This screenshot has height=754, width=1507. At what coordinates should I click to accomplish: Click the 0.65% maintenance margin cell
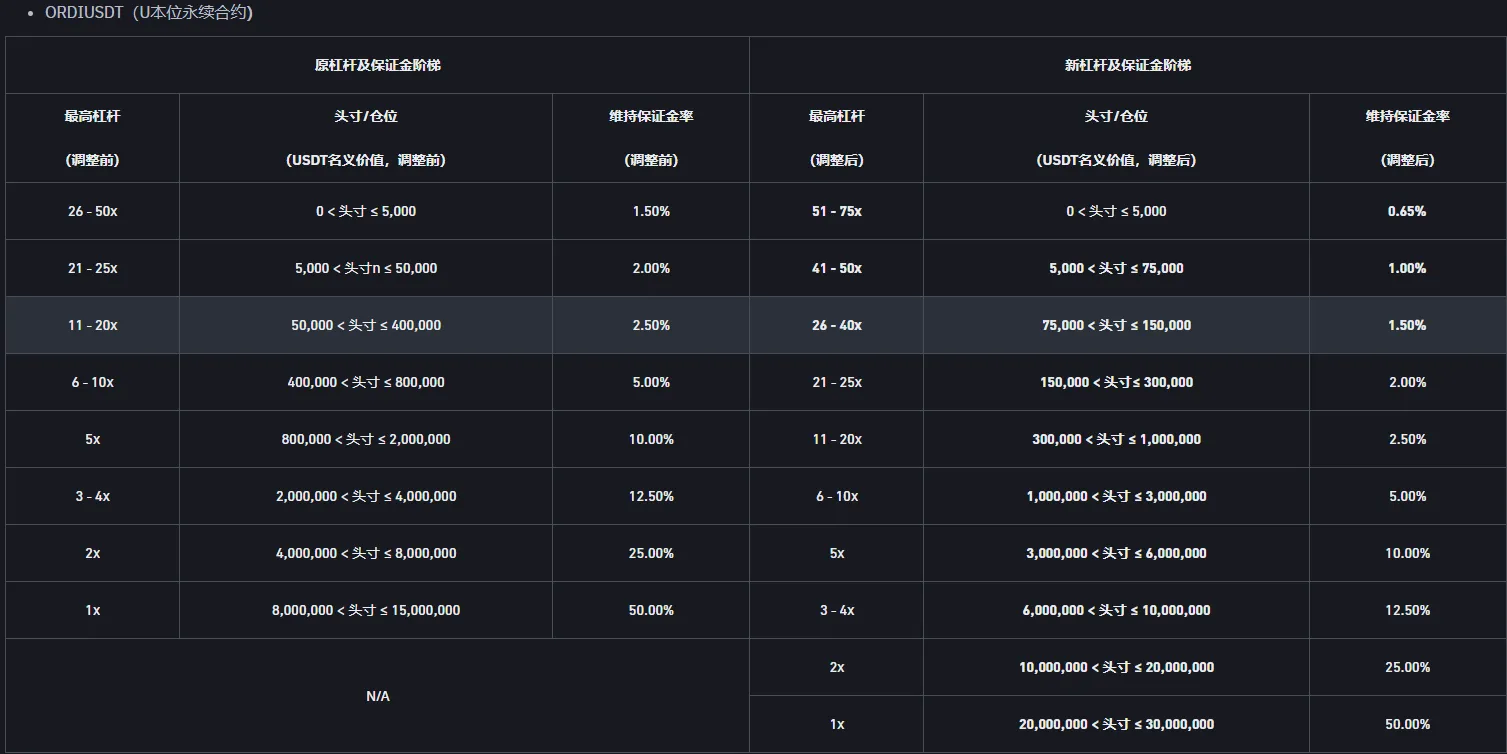tap(1407, 211)
